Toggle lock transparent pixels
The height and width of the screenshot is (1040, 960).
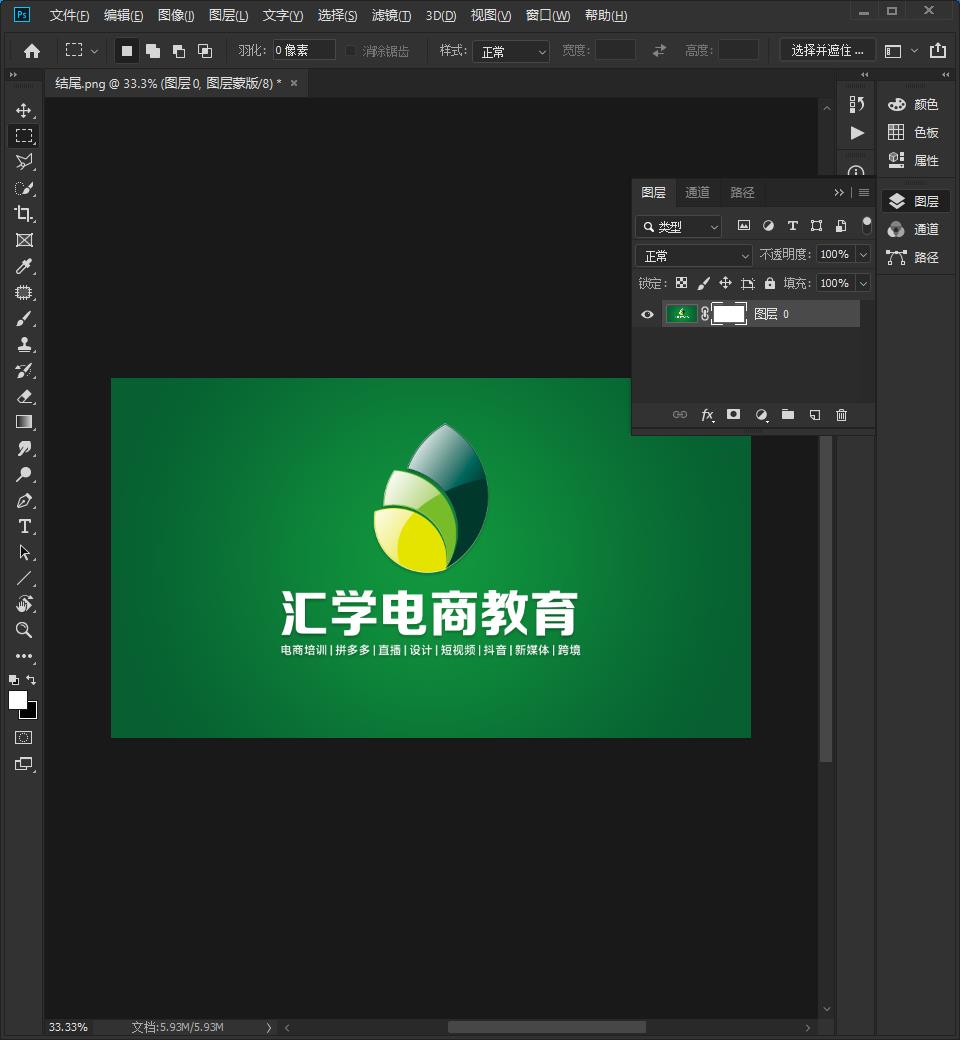coord(681,283)
